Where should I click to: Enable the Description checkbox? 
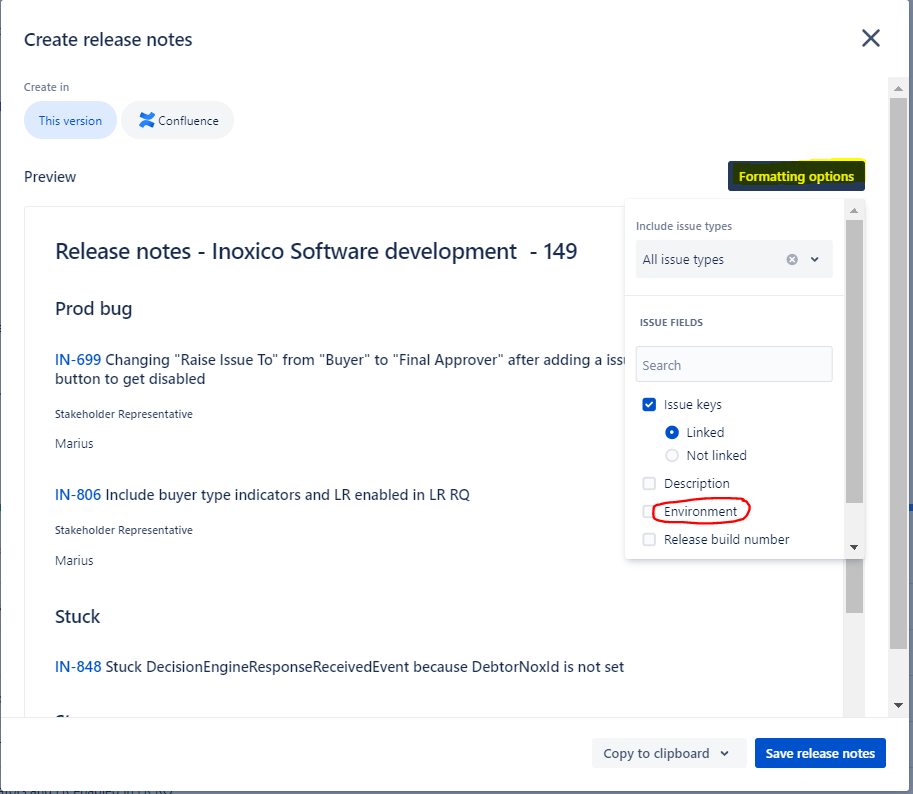point(649,484)
